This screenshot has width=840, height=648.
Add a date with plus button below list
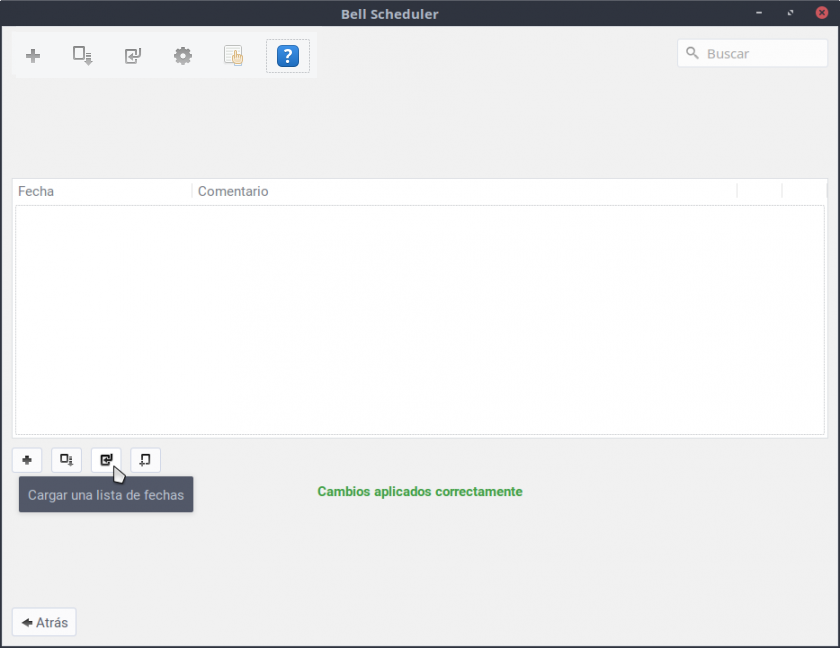coord(27,460)
